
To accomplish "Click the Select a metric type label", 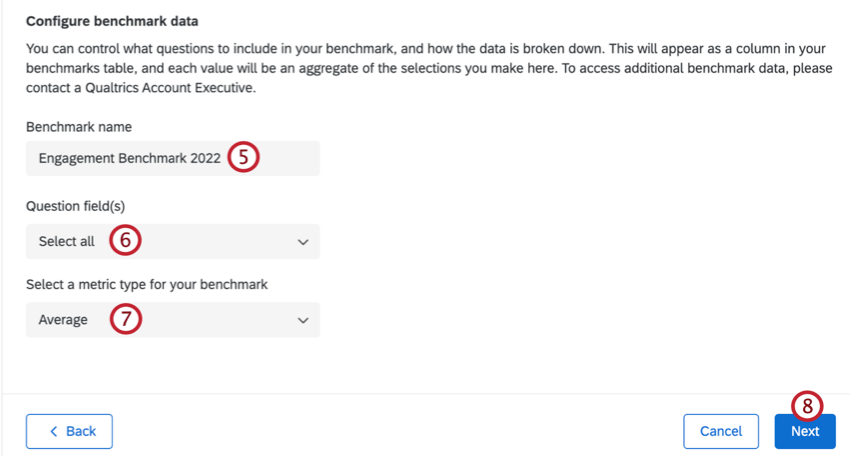I will (147, 284).
